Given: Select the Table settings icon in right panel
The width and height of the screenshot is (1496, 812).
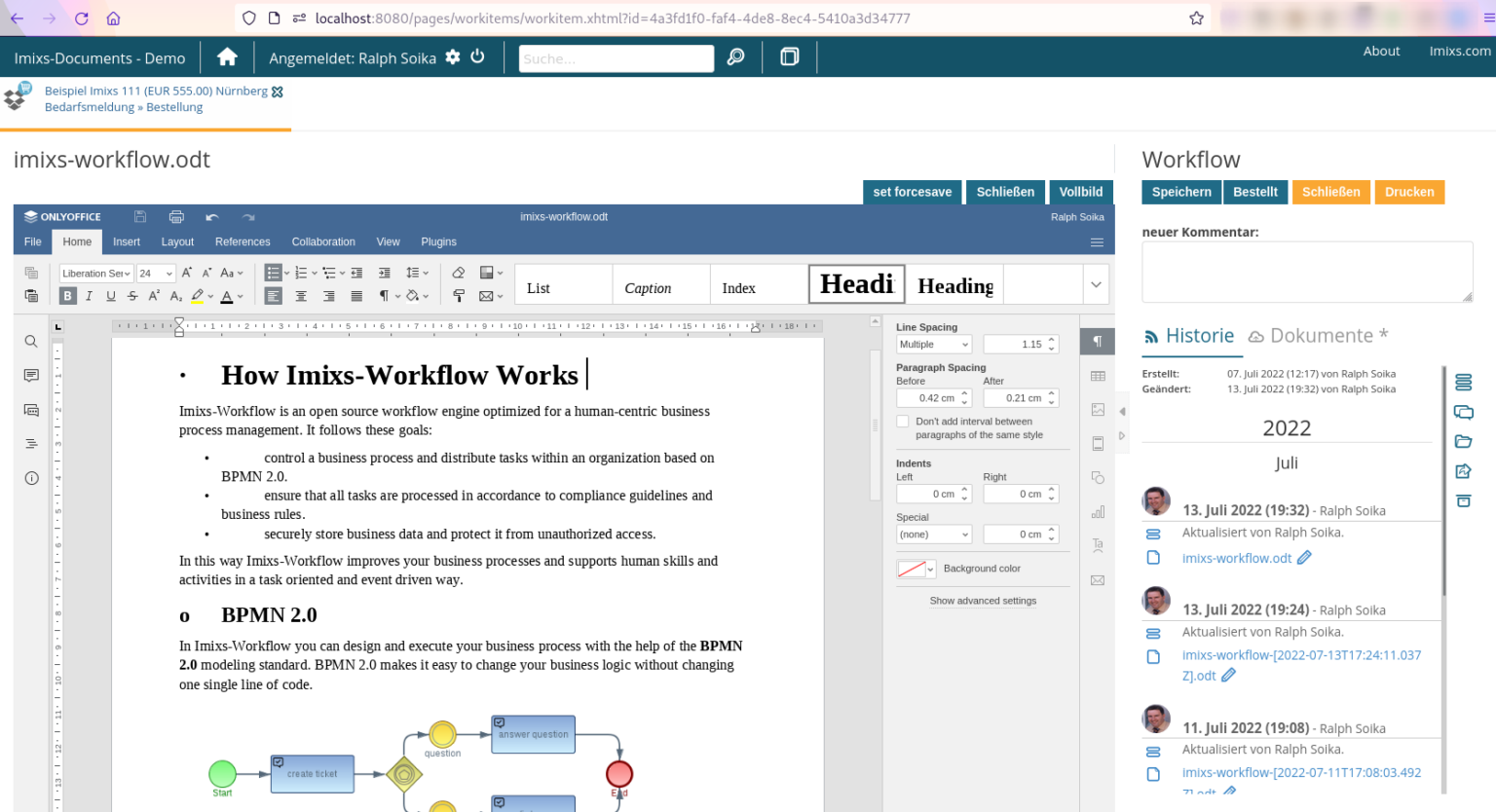Looking at the screenshot, I should (1098, 375).
